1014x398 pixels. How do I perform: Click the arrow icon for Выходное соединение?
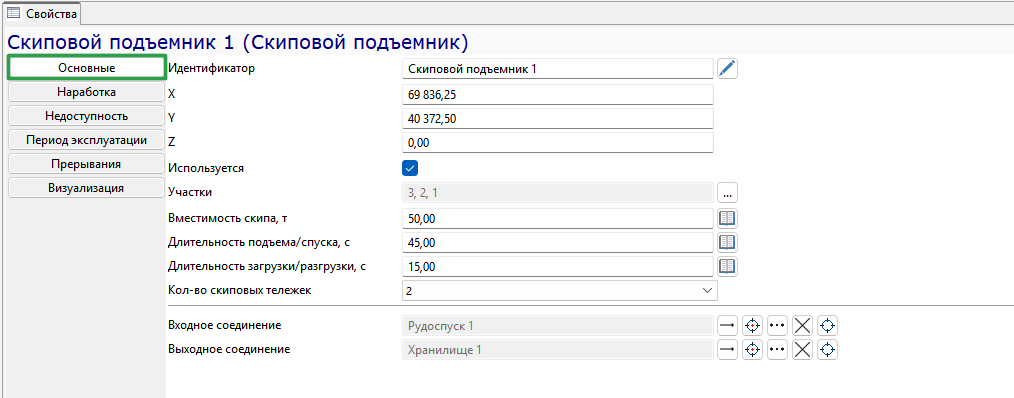coord(728,349)
